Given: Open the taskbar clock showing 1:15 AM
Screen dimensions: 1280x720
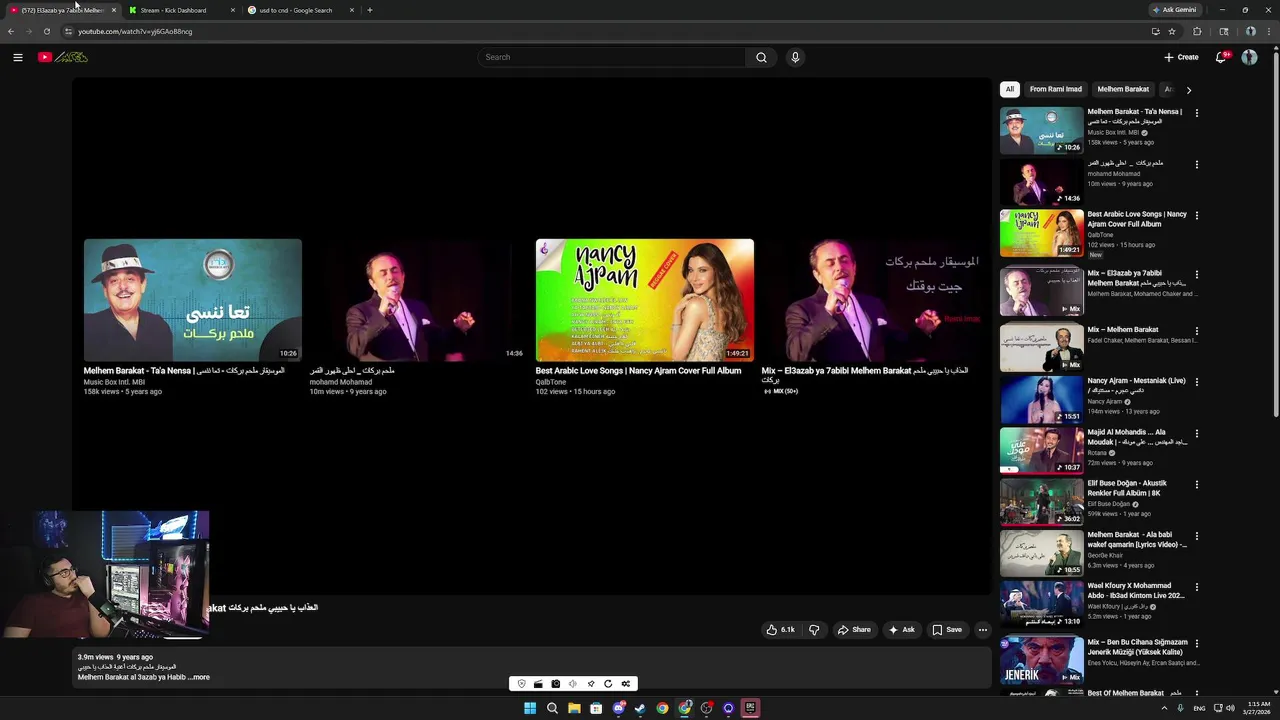Looking at the screenshot, I should point(1257,708).
